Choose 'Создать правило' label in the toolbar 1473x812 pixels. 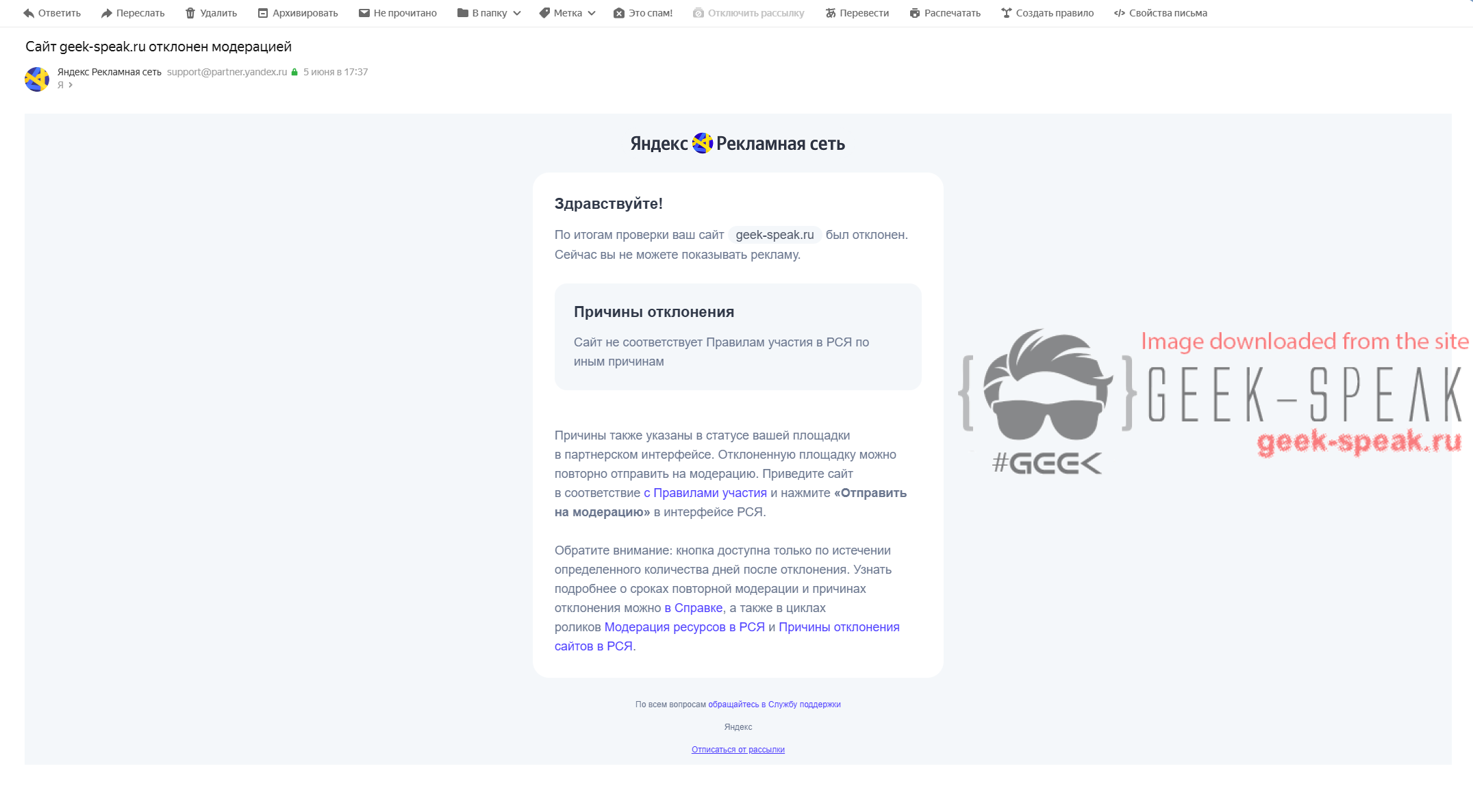(x=1055, y=13)
